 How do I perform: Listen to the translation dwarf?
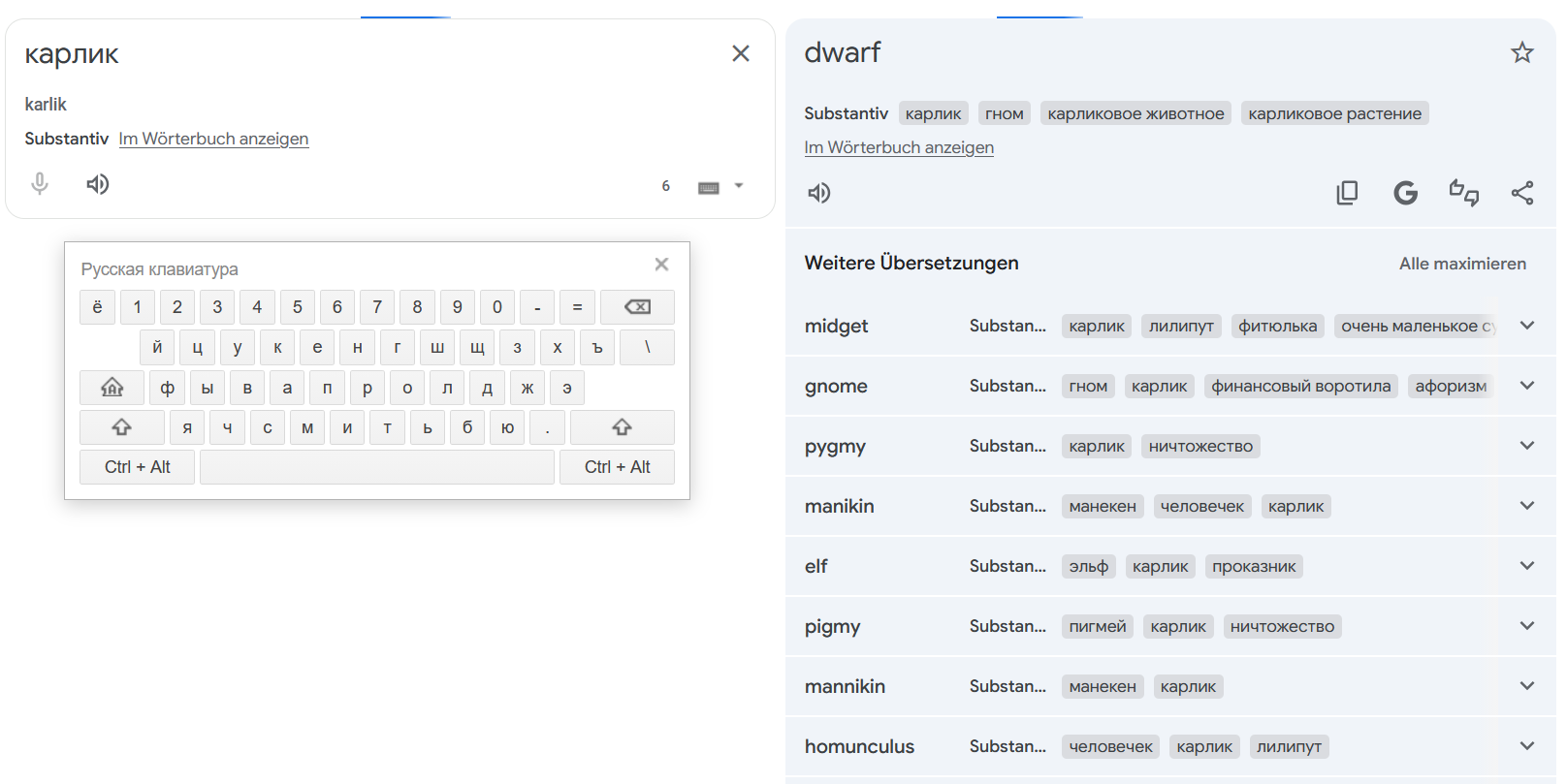[x=819, y=193]
